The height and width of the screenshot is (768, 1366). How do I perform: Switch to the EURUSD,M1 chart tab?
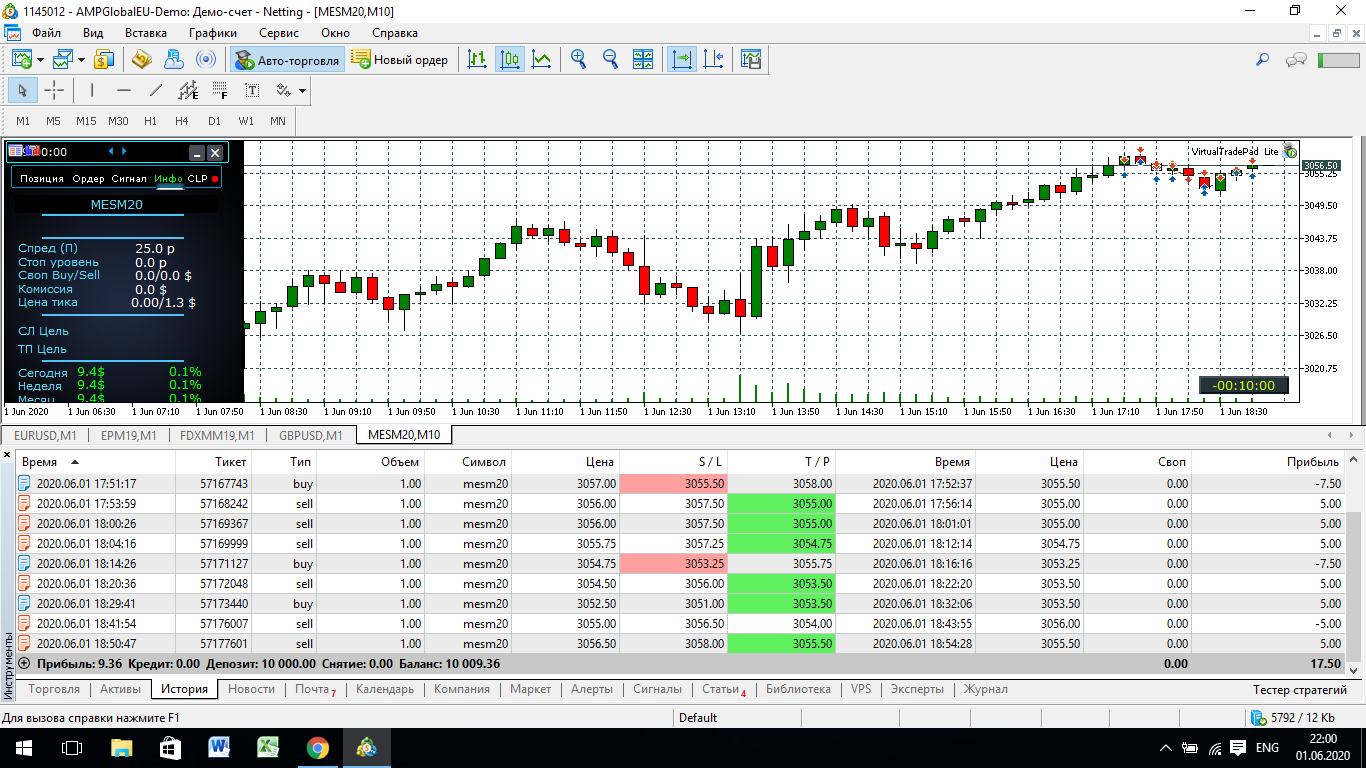click(45, 435)
